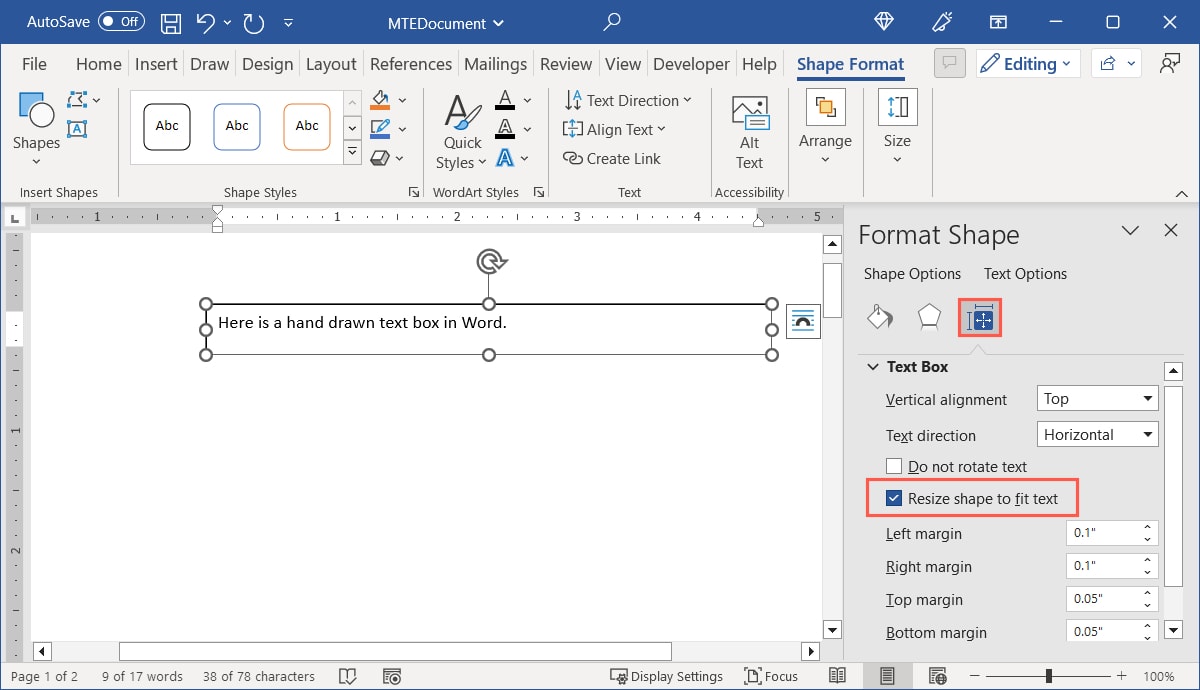Image resolution: width=1200 pixels, height=690 pixels.
Task: Open Fill & Line settings in Format Shape
Action: click(880, 317)
